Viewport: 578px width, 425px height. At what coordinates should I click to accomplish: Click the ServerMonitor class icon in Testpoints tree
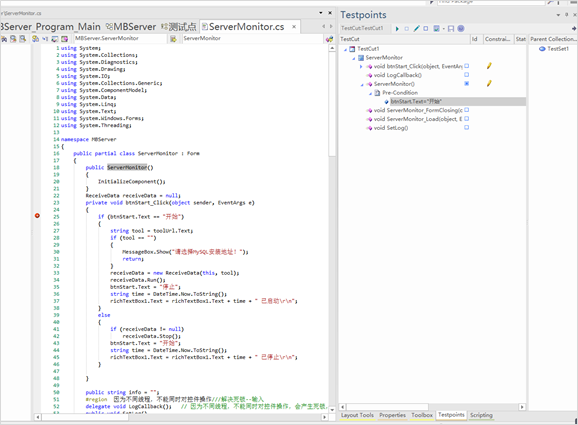coord(361,58)
